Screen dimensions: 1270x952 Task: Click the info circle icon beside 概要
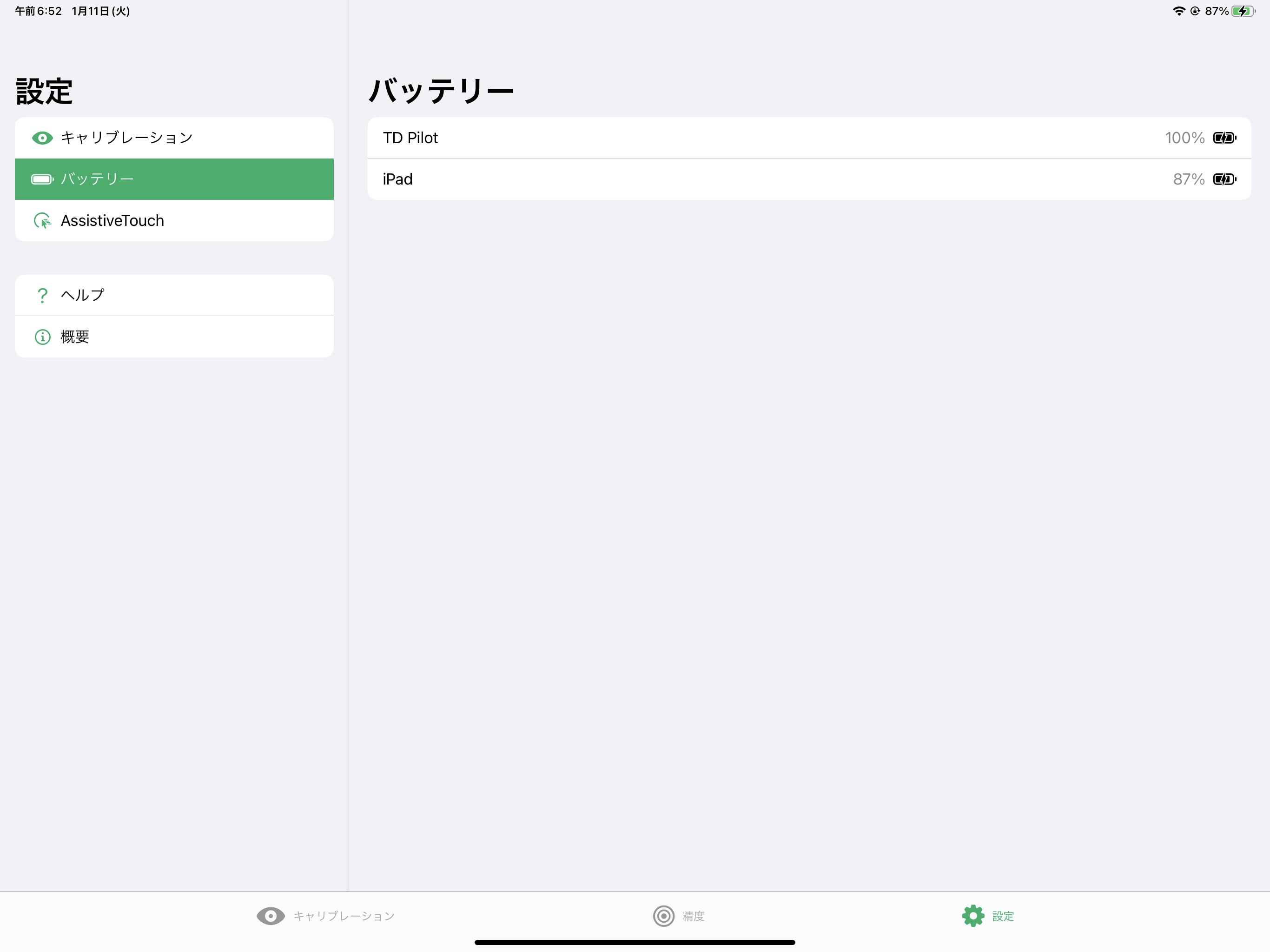click(42, 337)
